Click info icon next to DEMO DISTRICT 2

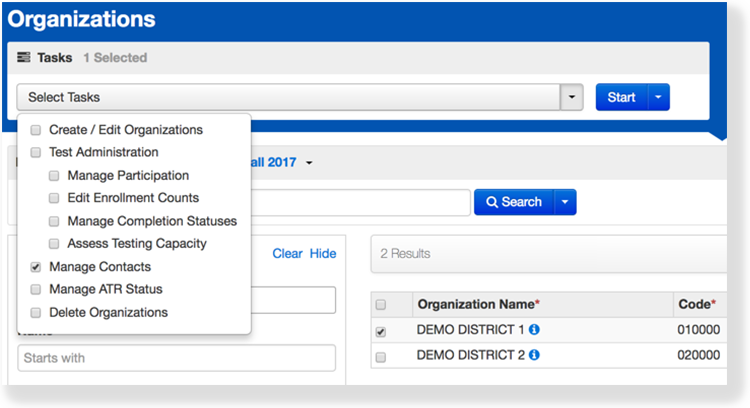534,355
